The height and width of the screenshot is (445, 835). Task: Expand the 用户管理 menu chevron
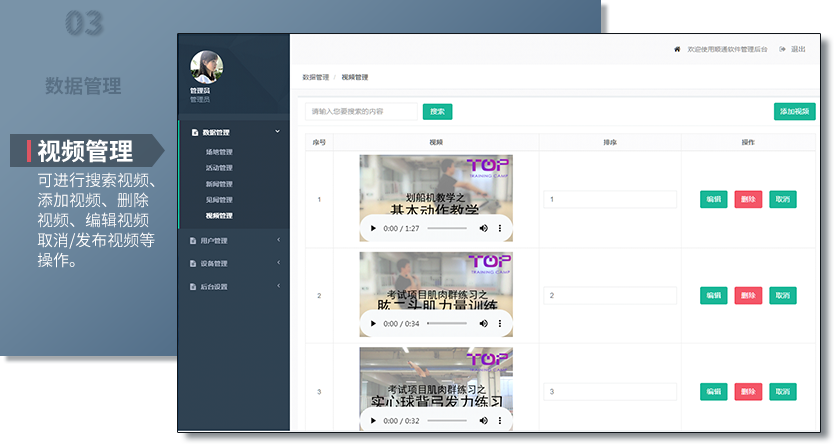(x=277, y=240)
